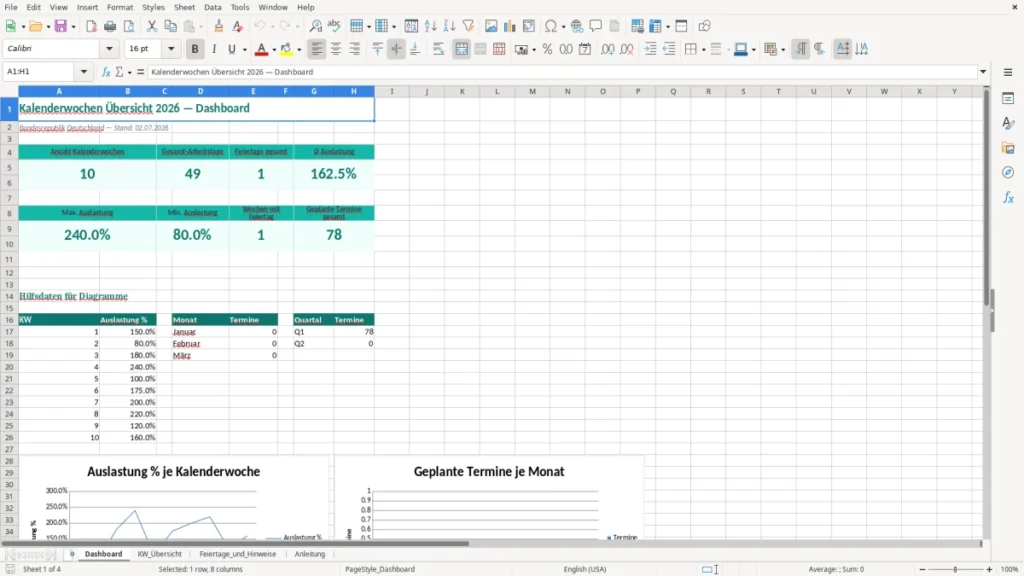Open sidebar Navigator compass icon

tap(1008, 172)
